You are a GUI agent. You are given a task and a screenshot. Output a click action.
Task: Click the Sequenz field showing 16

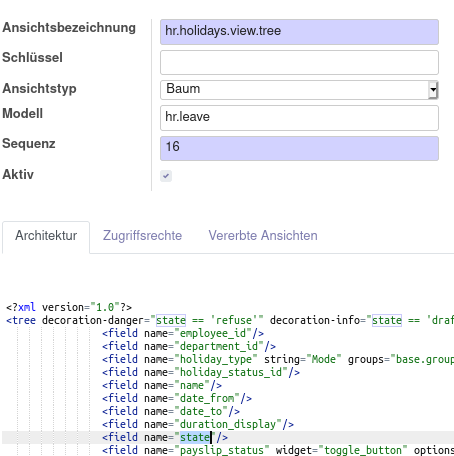click(x=299, y=148)
